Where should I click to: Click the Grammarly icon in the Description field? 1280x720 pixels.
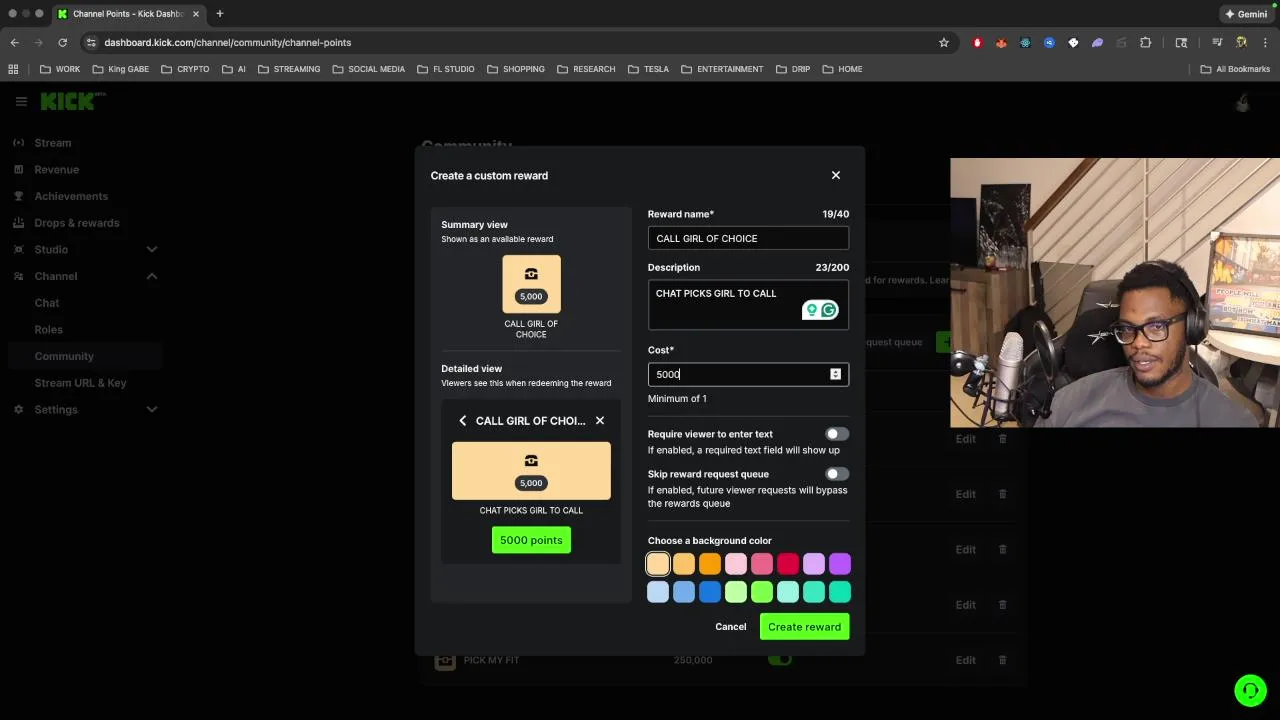(x=829, y=310)
